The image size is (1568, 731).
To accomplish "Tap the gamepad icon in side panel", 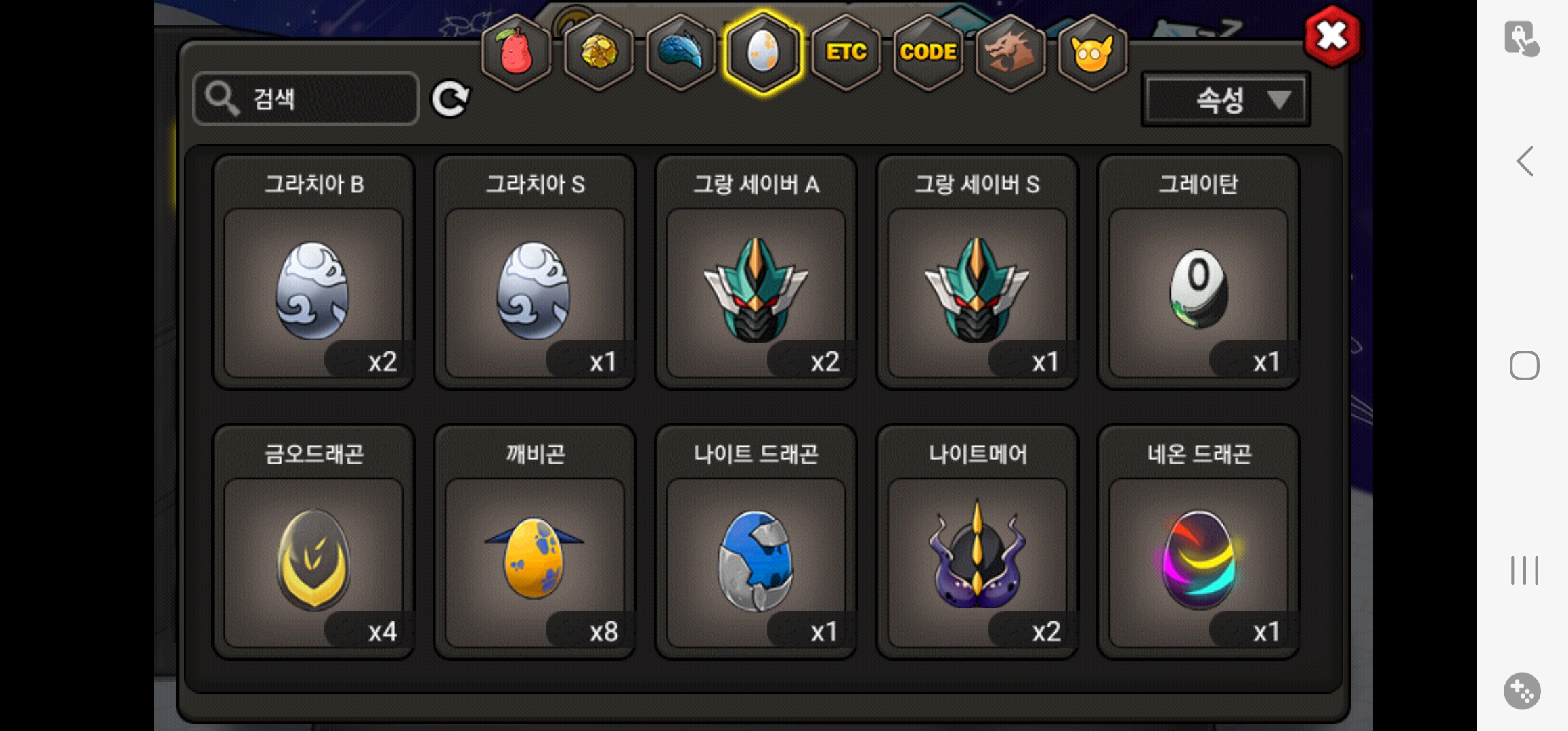I will (1522, 691).
